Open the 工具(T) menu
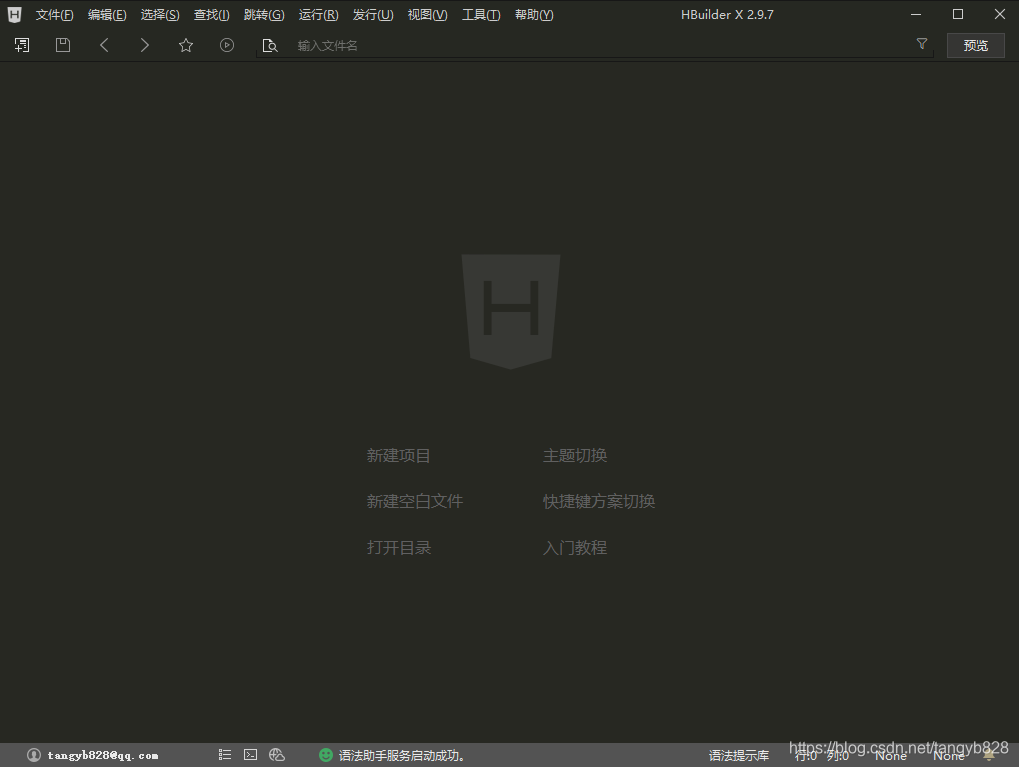The height and width of the screenshot is (767, 1019). click(481, 14)
